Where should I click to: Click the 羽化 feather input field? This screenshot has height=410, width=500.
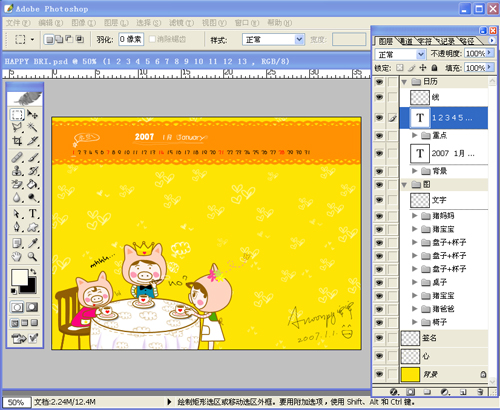[x=131, y=39]
